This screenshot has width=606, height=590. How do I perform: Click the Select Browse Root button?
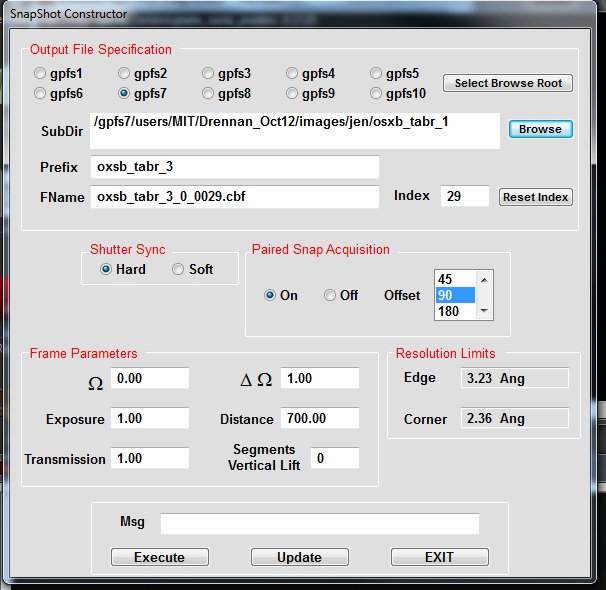tap(508, 83)
